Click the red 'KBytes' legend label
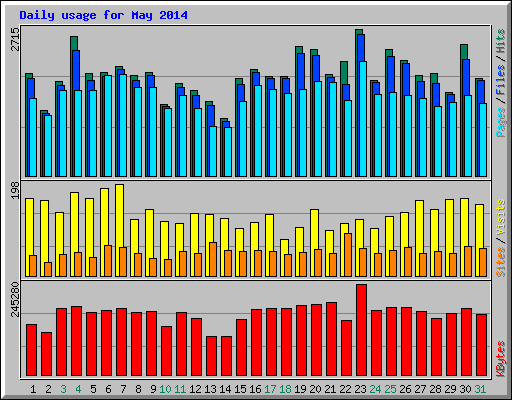The image size is (512, 400). click(501, 359)
